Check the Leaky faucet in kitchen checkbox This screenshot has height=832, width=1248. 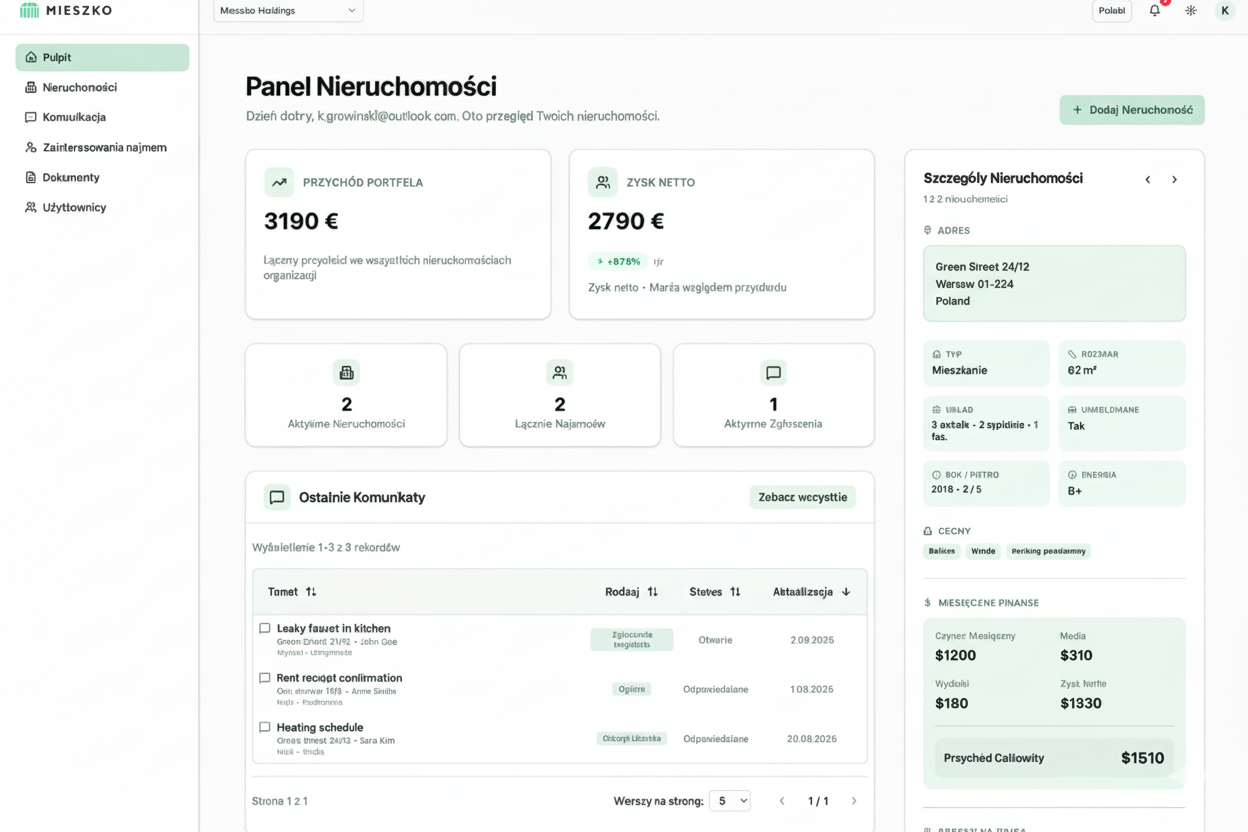point(265,629)
